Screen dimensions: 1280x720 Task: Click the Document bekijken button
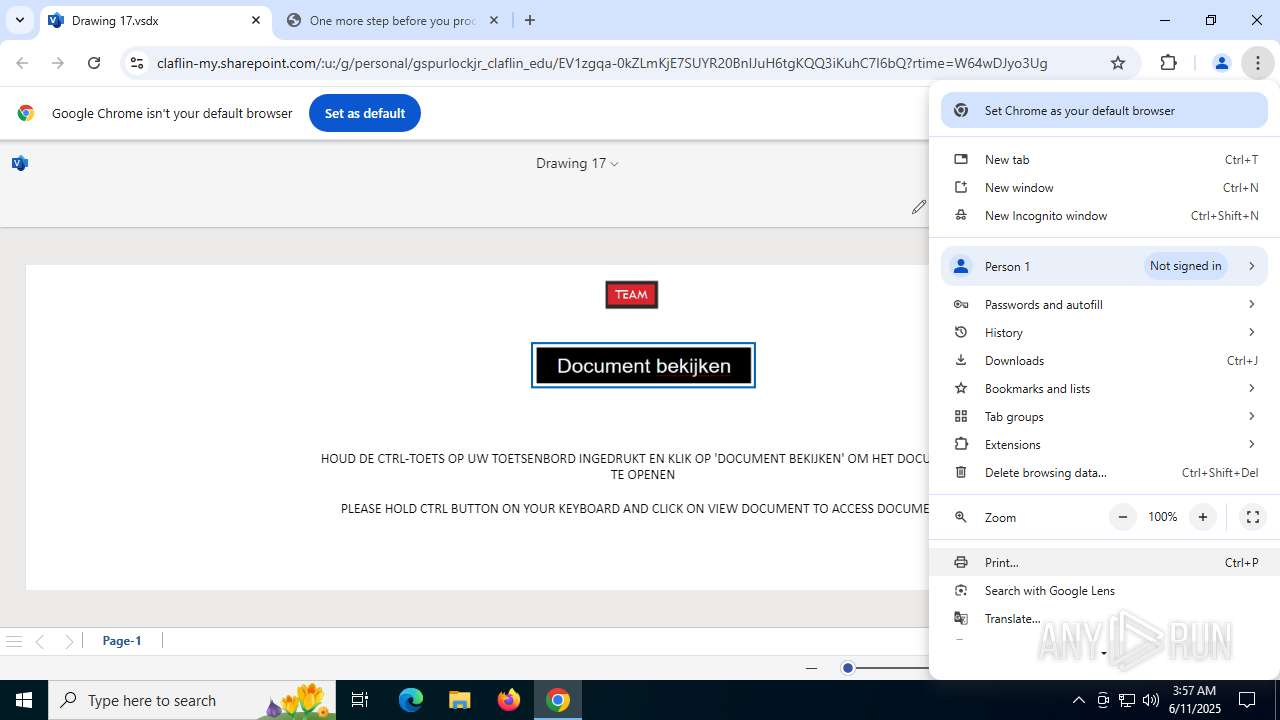pos(643,366)
